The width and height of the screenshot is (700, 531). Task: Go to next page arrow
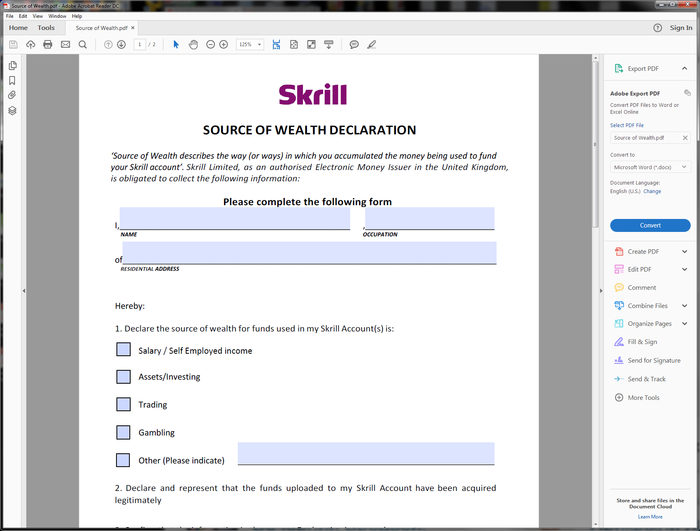[x=121, y=45]
